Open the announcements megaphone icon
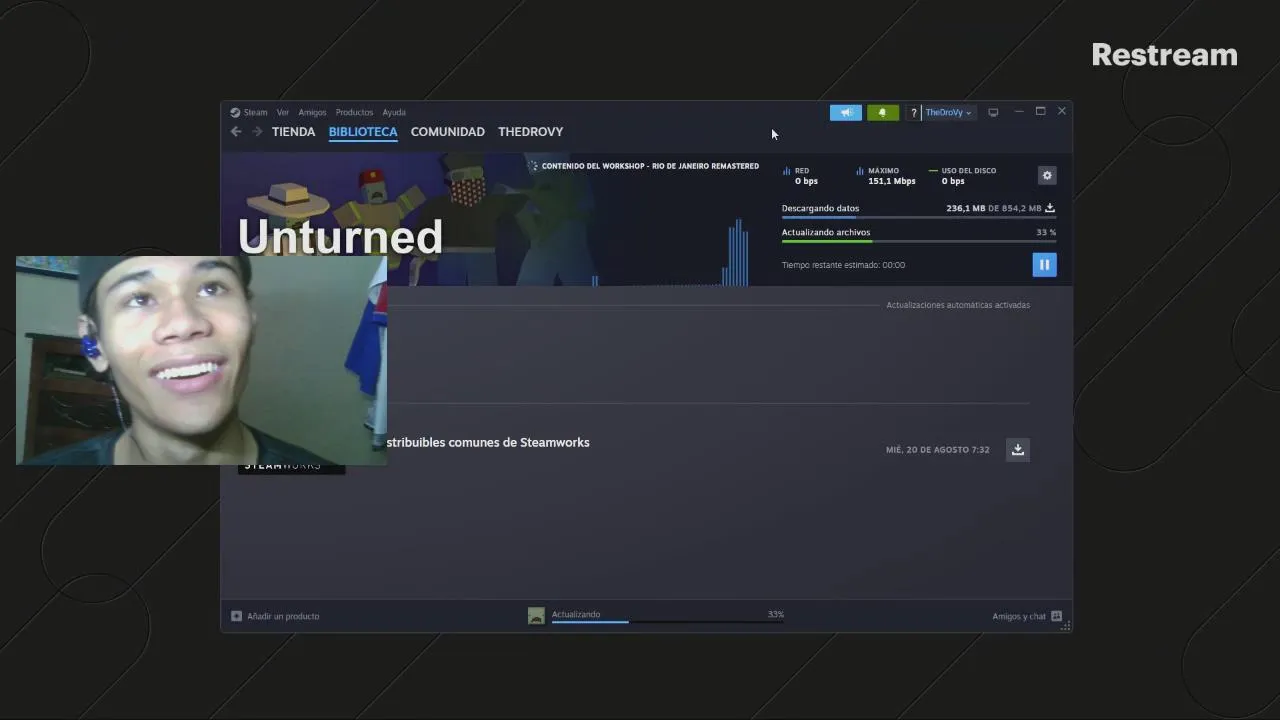 tap(846, 112)
